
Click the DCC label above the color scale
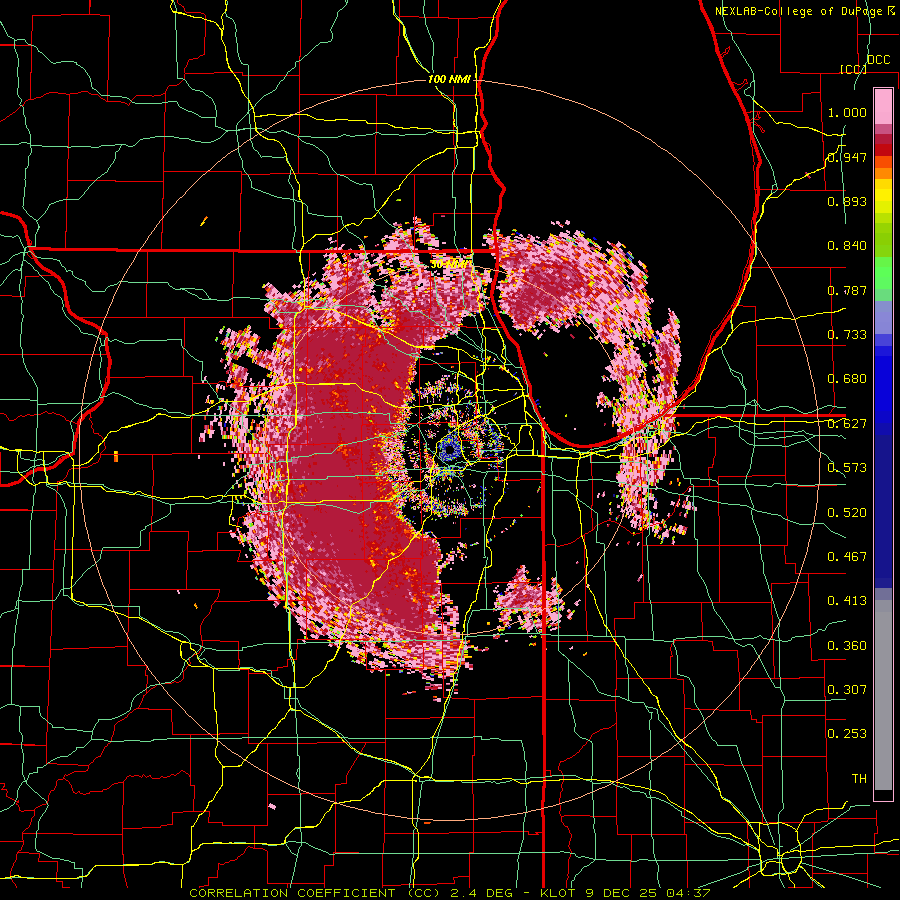click(878, 60)
